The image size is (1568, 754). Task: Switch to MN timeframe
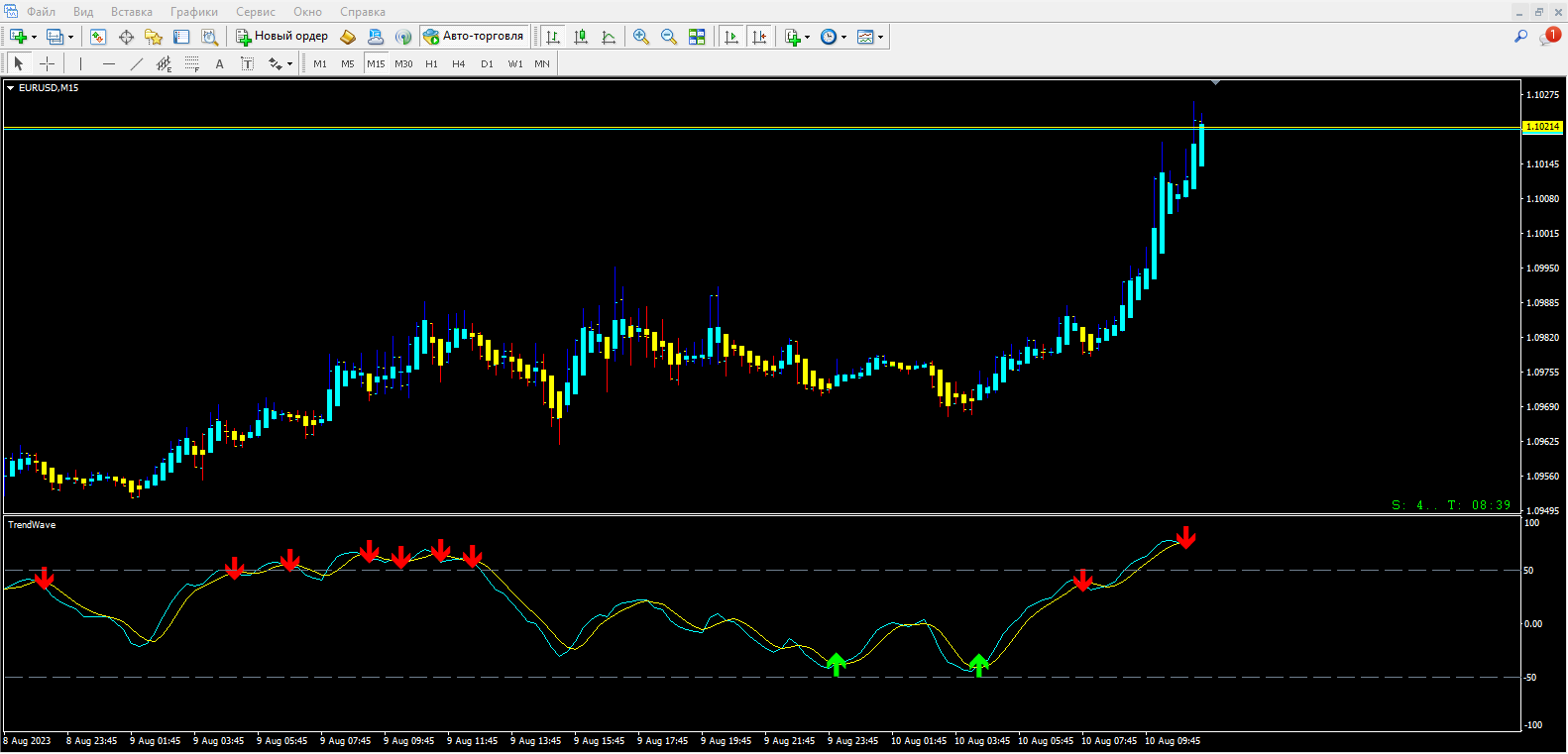[x=542, y=63]
